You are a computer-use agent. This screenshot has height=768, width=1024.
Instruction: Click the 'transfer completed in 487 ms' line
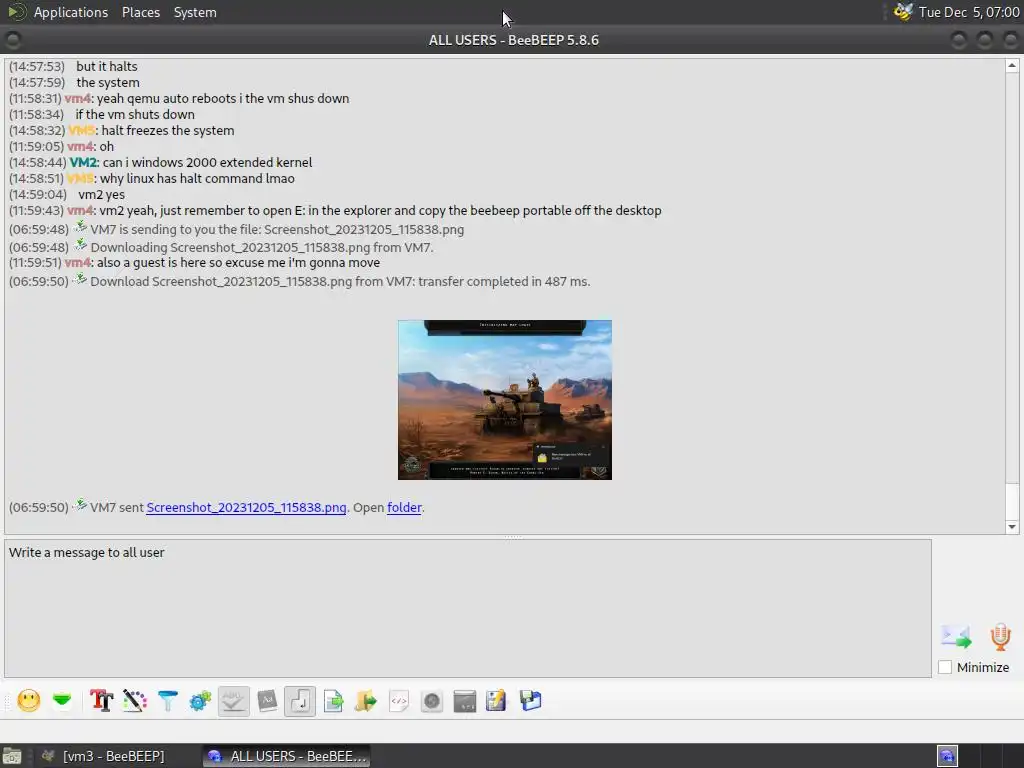(340, 281)
